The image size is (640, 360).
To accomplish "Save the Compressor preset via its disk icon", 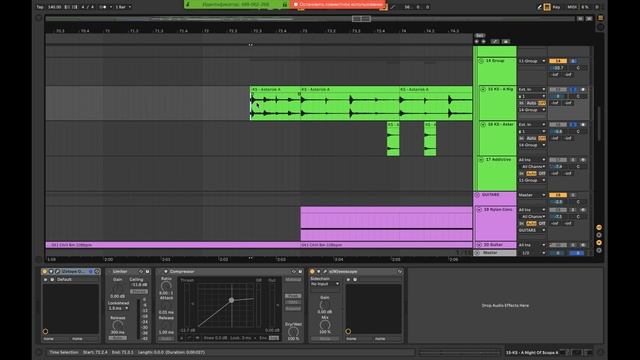I will [300, 271].
